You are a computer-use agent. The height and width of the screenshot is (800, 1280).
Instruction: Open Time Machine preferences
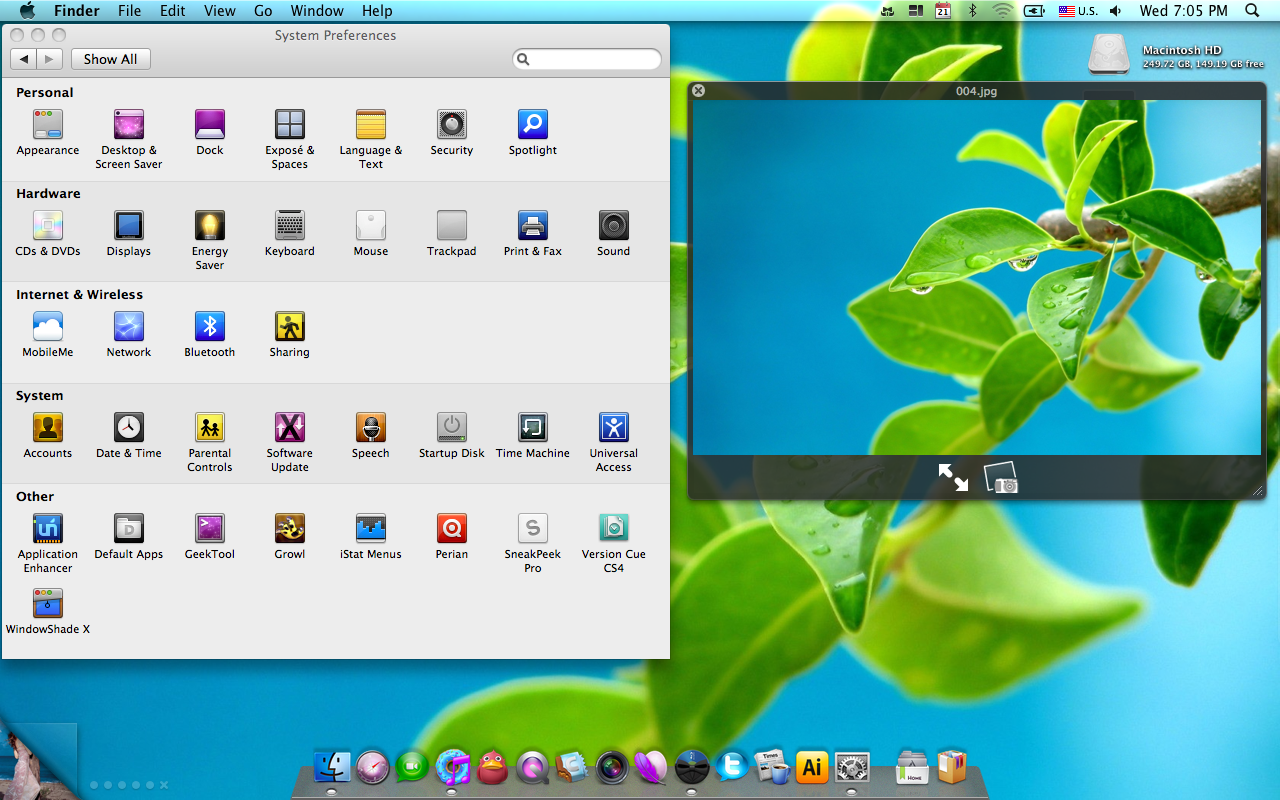tap(533, 435)
